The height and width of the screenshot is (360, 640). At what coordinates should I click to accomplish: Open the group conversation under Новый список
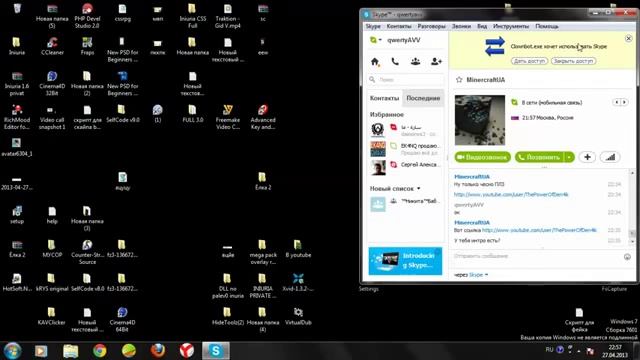tap(405, 204)
